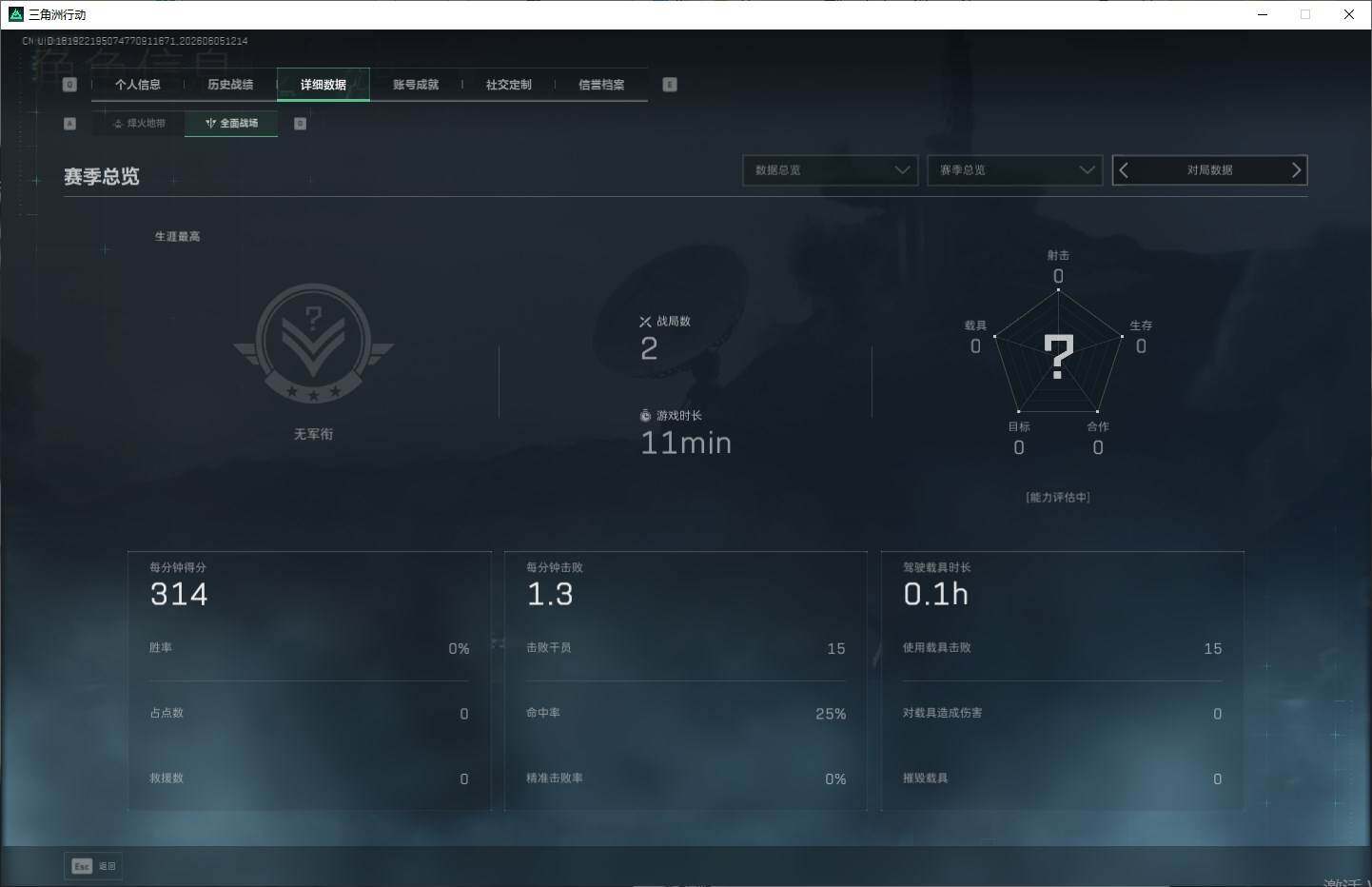
Task: Click the 精准击败率 row
Action: click(x=686, y=779)
